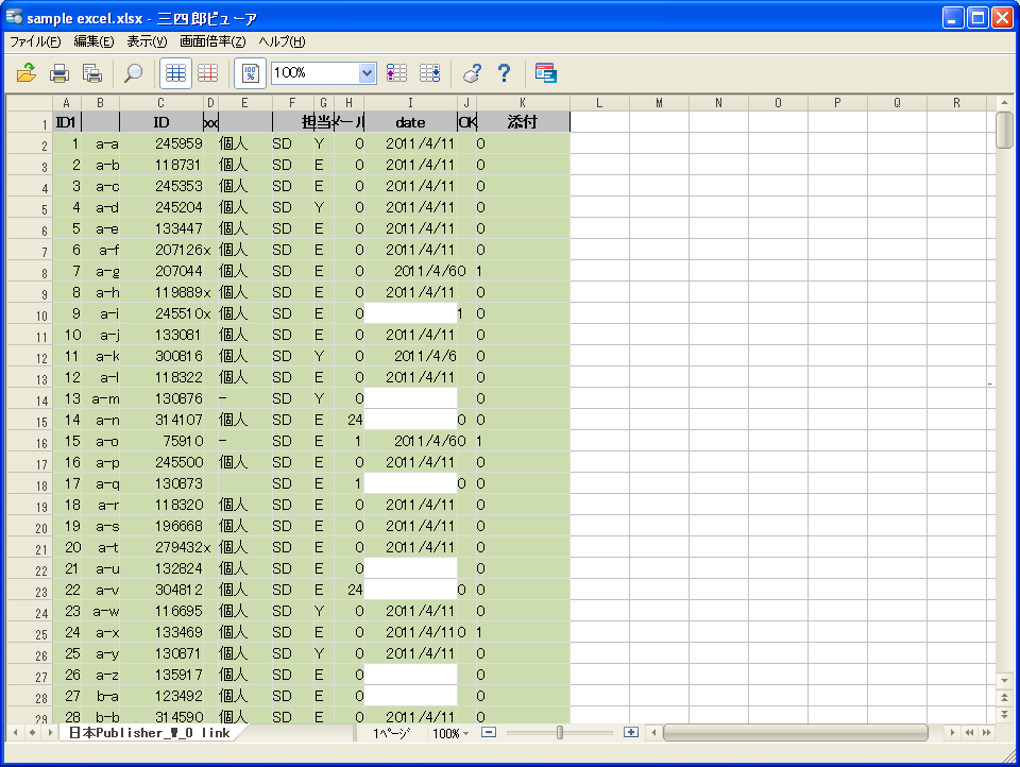
Task: Open the ヘルプ(H) menu
Action: [282, 42]
